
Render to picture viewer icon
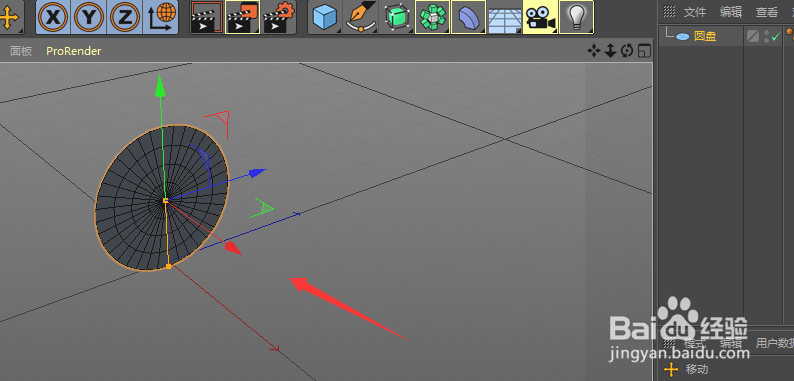pos(243,17)
